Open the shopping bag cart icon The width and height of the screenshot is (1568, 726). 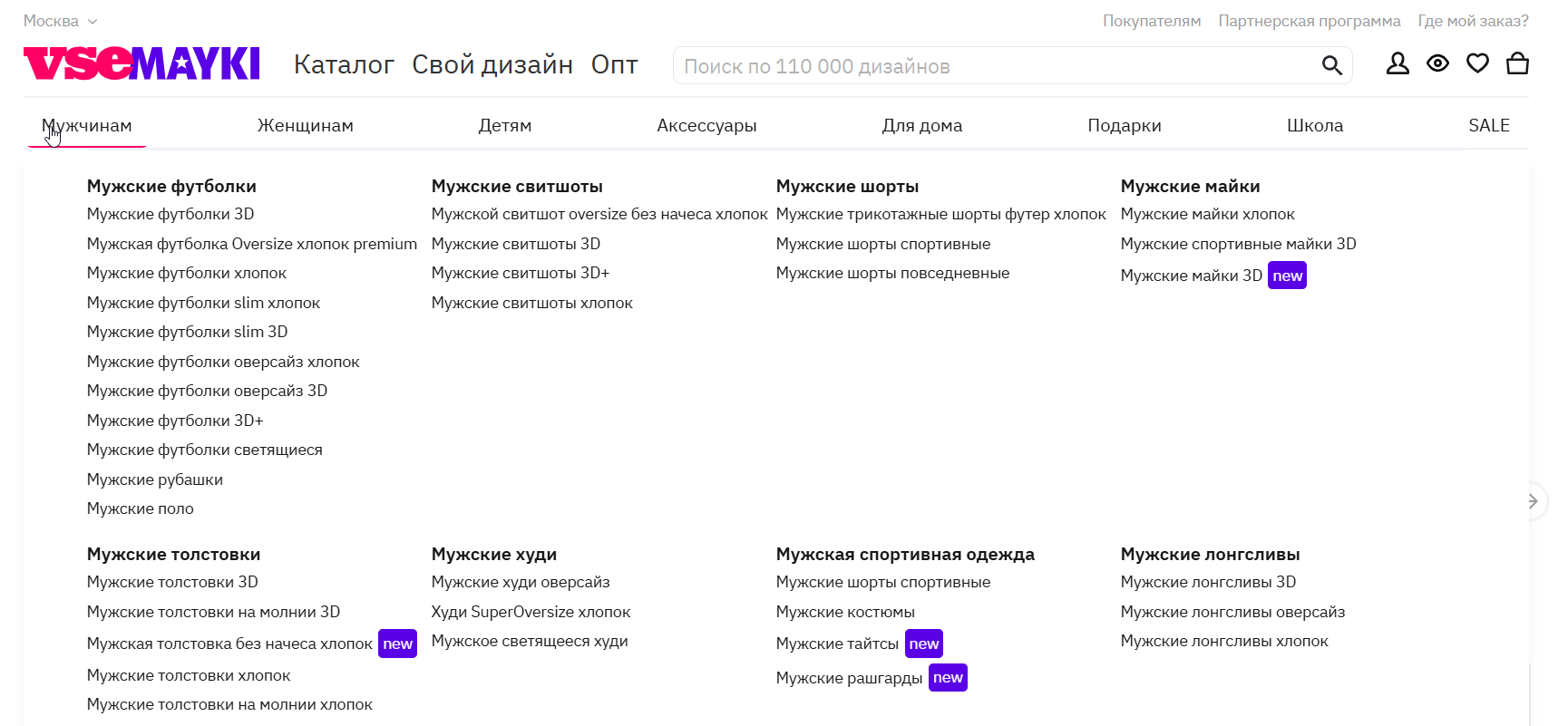(x=1517, y=63)
